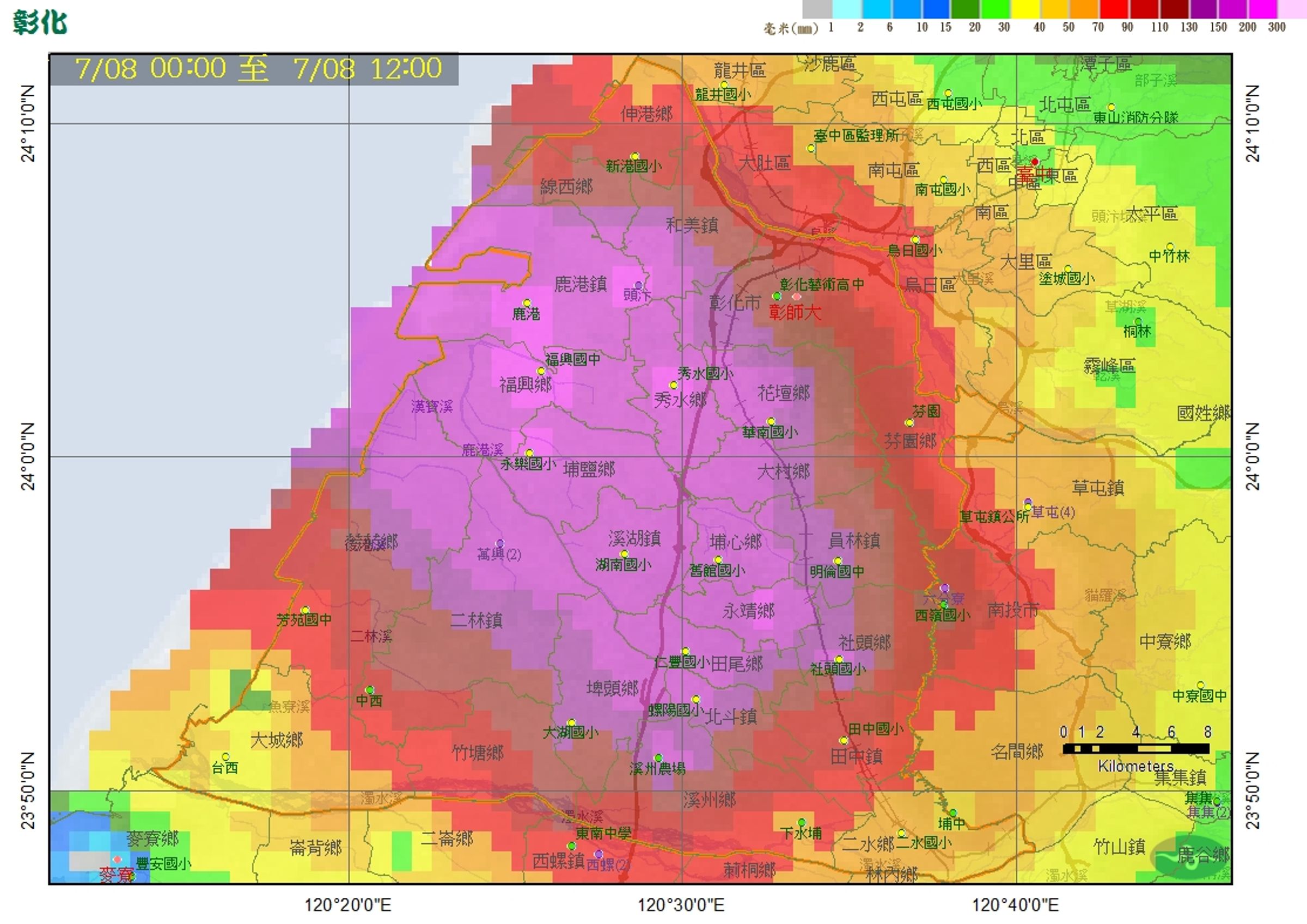The image size is (1307, 924).
Task: Click the station dot at 烏日國小
Action: pos(915,240)
